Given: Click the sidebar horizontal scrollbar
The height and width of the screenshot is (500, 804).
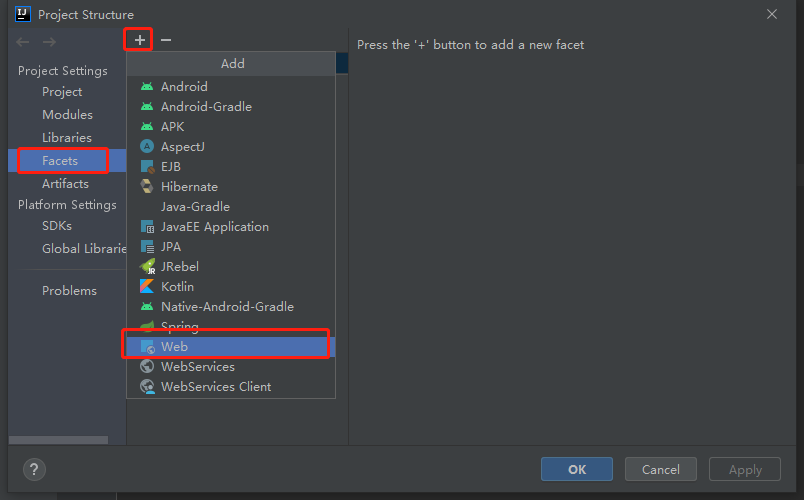Looking at the screenshot, I should [58, 440].
